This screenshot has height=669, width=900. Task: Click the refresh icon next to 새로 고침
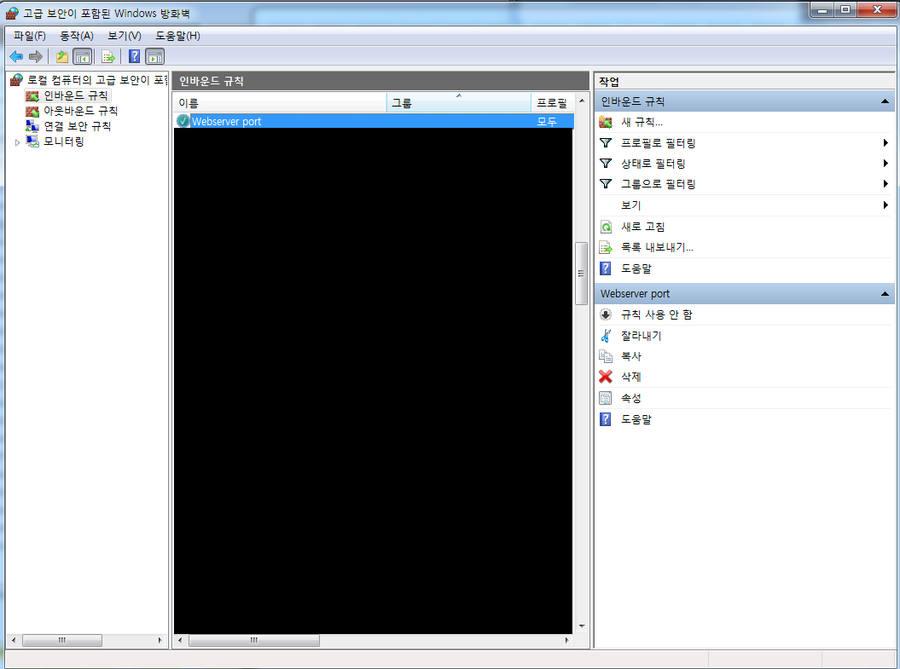tap(606, 227)
